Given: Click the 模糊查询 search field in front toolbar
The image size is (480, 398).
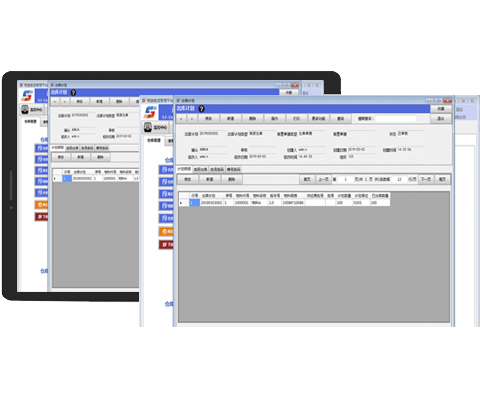Looking at the screenshot, I should [x=396, y=119].
